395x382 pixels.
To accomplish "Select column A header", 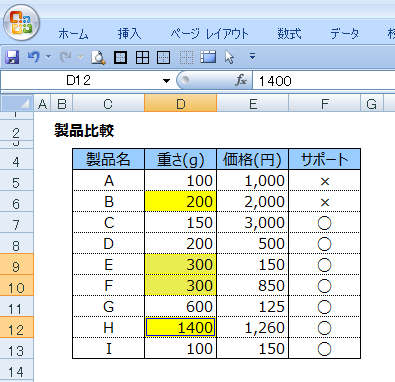I will 42,104.
